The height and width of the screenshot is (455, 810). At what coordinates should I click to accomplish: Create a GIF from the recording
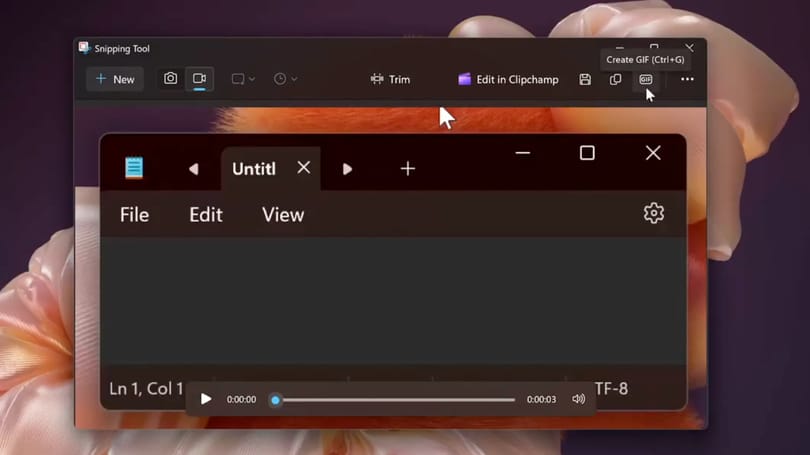point(646,79)
